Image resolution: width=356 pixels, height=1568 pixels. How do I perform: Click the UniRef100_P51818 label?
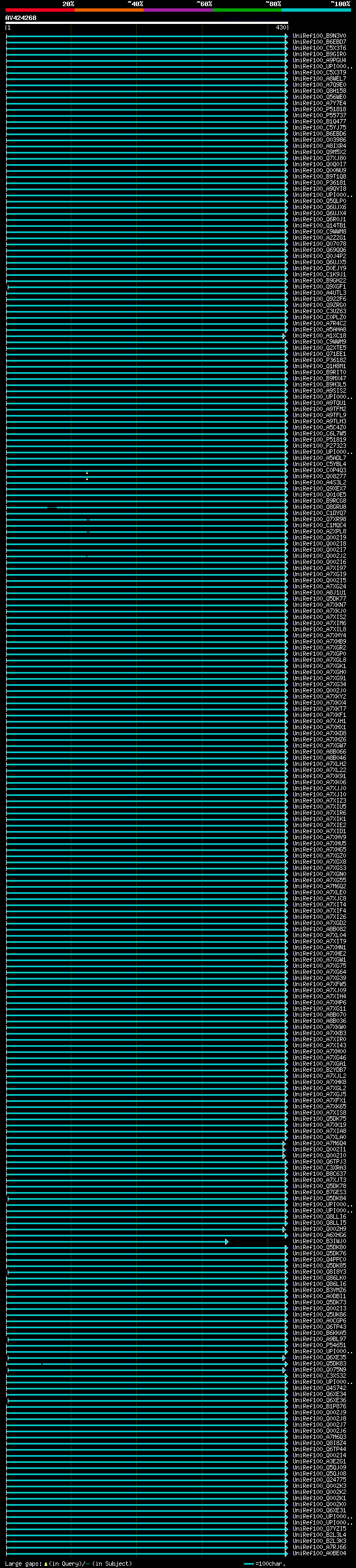point(319,109)
